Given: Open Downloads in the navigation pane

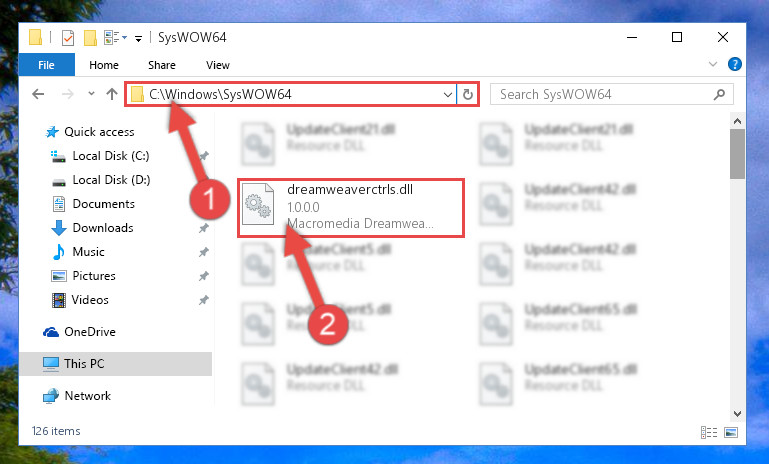Looking at the screenshot, I should (103, 228).
